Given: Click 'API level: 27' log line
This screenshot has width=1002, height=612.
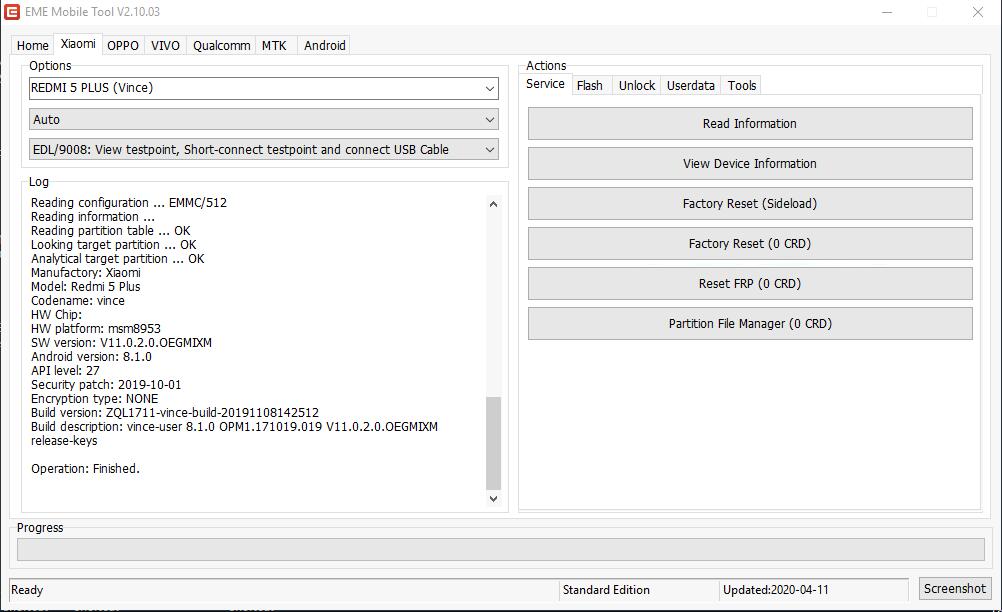Looking at the screenshot, I should point(65,371).
